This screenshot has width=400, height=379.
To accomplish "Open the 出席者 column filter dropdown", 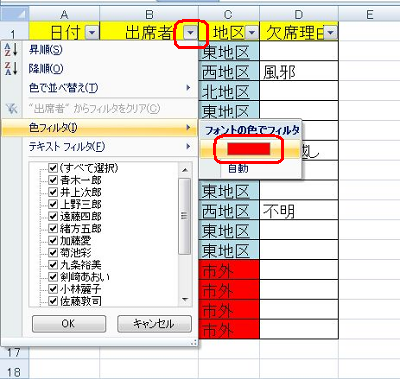I will click(190, 33).
